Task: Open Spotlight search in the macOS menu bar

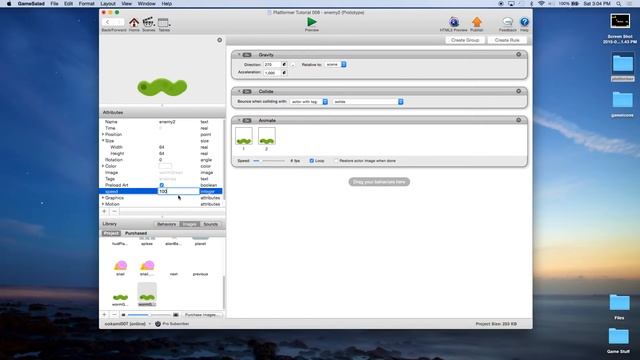Action: 618,4
